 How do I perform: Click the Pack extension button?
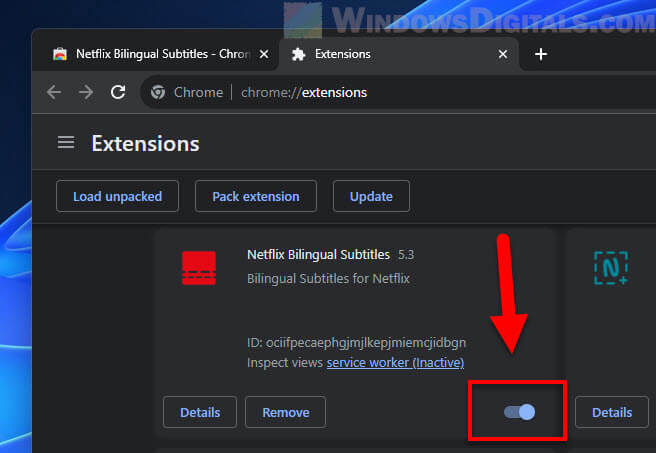(x=256, y=196)
